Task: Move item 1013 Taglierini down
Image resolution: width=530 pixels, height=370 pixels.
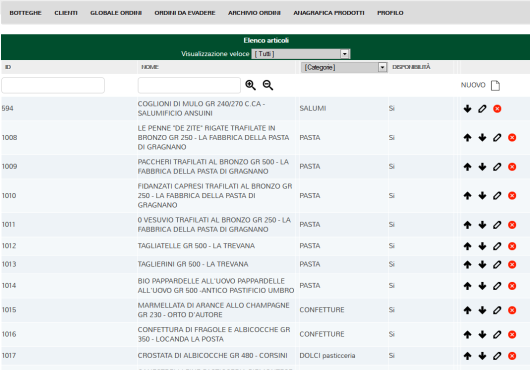Action: [482, 265]
